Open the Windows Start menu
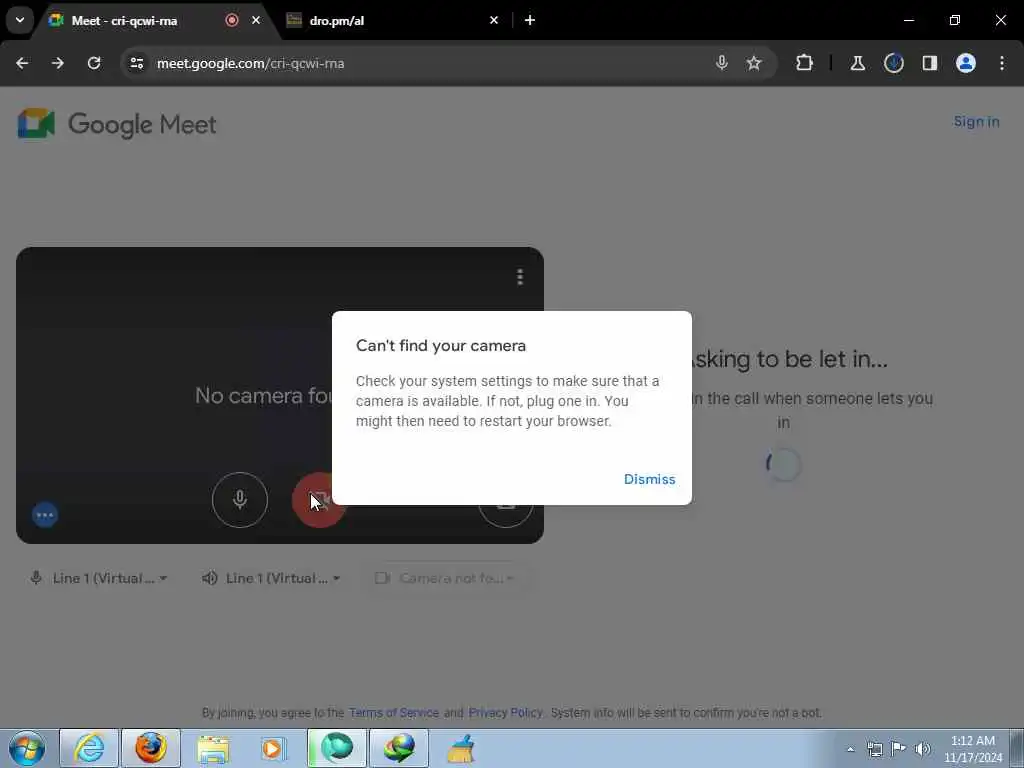This screenshot has width=1024, height=768. coord(26,748)
